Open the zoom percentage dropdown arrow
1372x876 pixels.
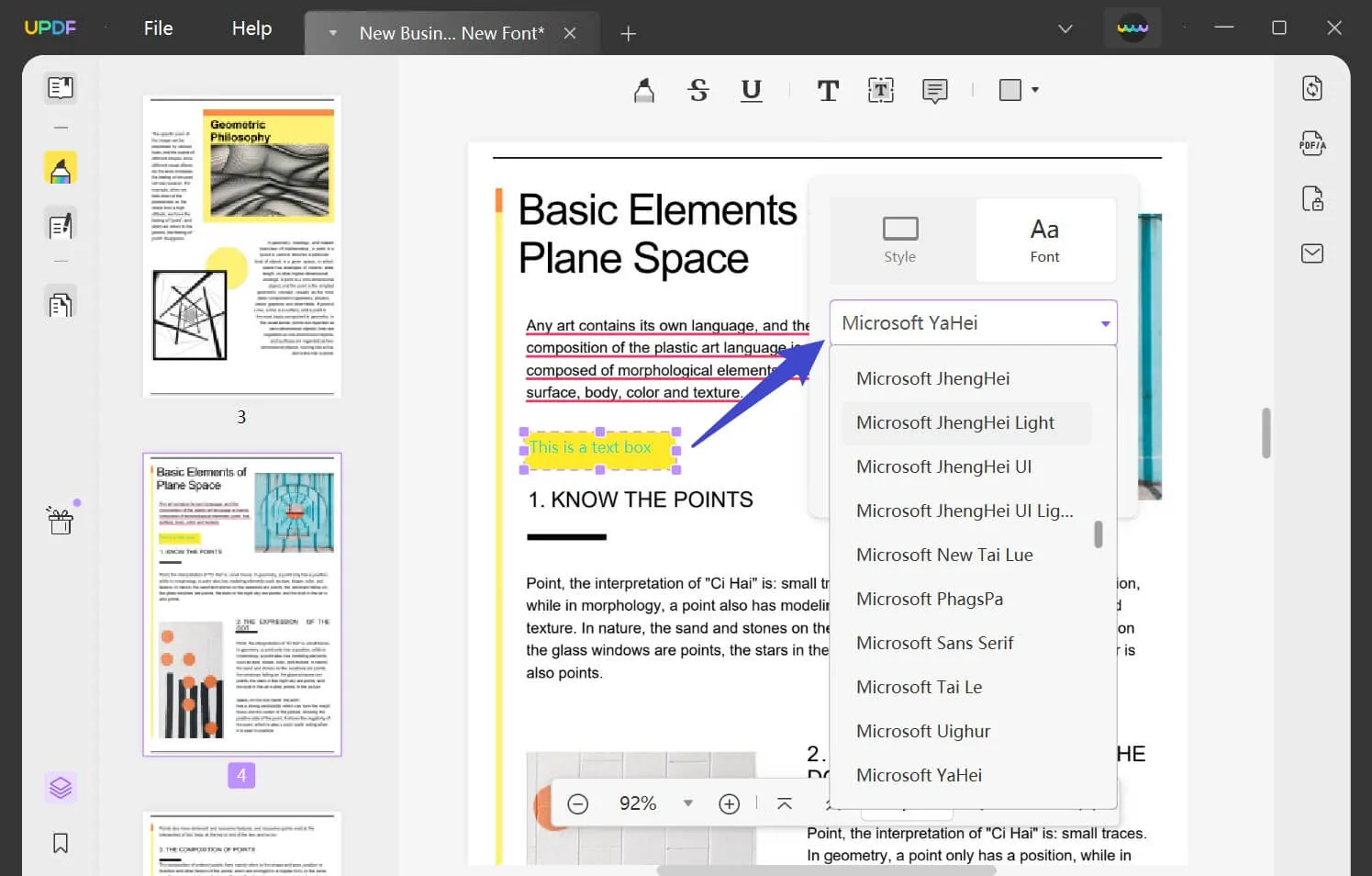click(x=688, y=803)
